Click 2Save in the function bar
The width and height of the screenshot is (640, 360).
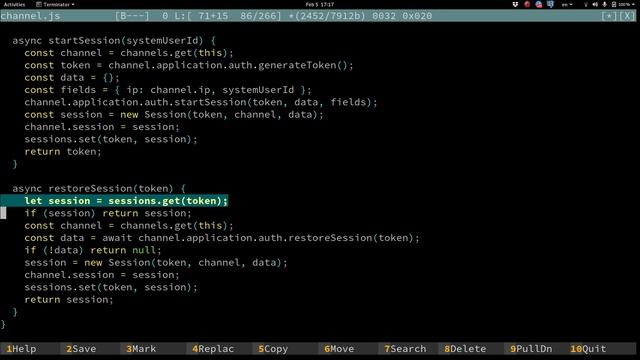pyautogui.click(x=81, y=349)
